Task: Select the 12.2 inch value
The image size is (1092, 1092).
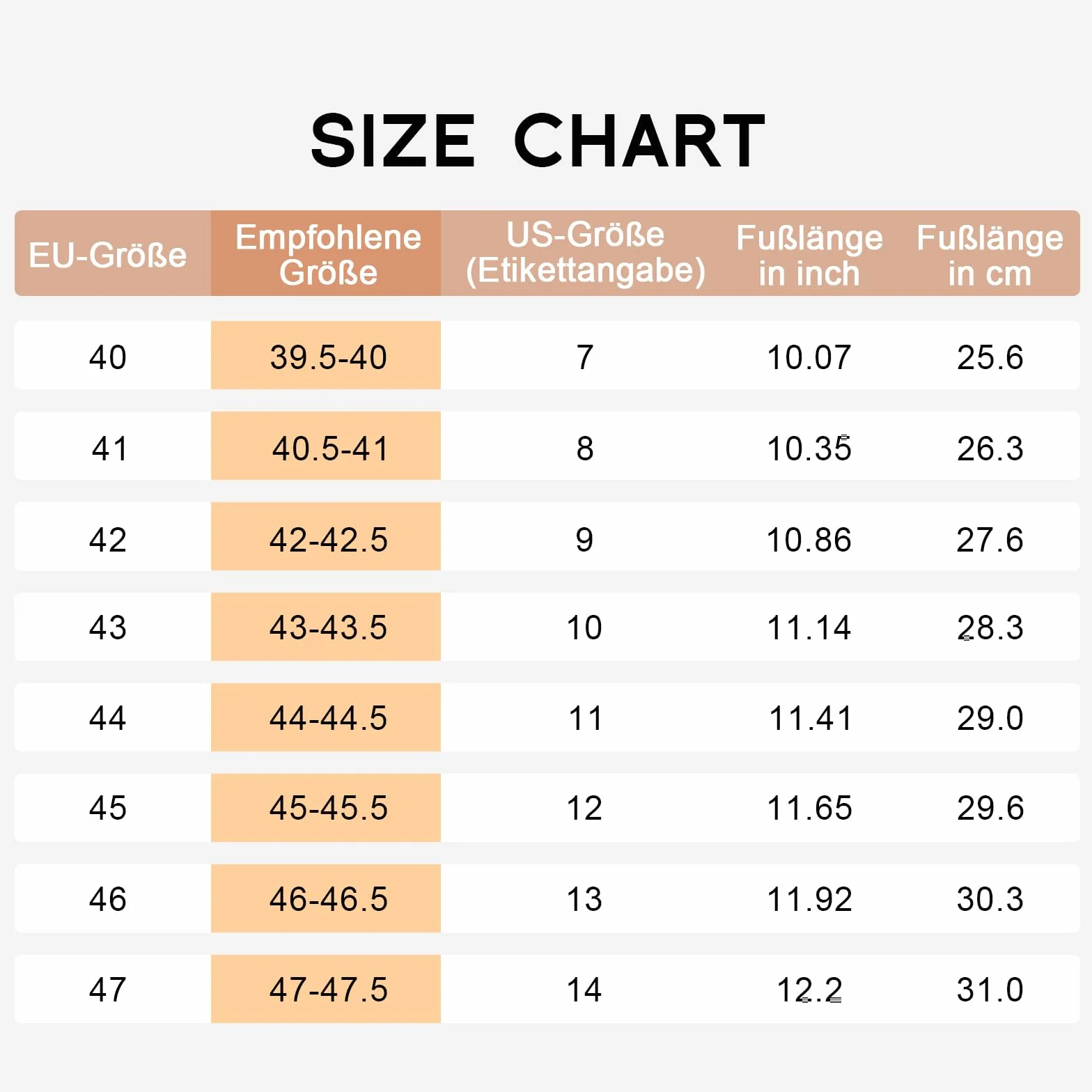Action: 809,990
